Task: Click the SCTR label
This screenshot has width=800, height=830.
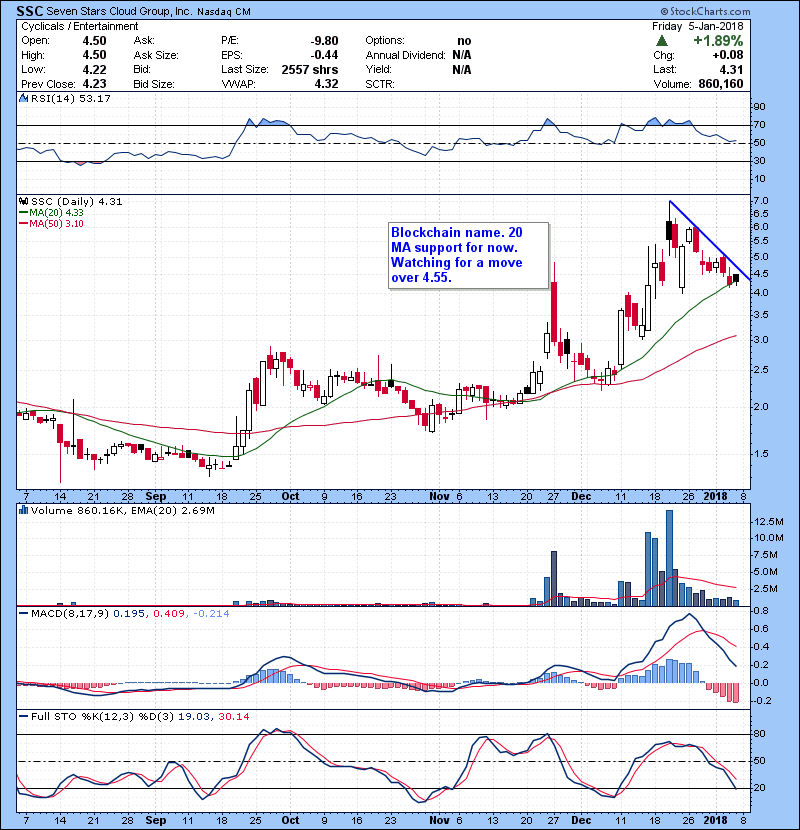Action: pyautogui.click(x=380, y=84)
